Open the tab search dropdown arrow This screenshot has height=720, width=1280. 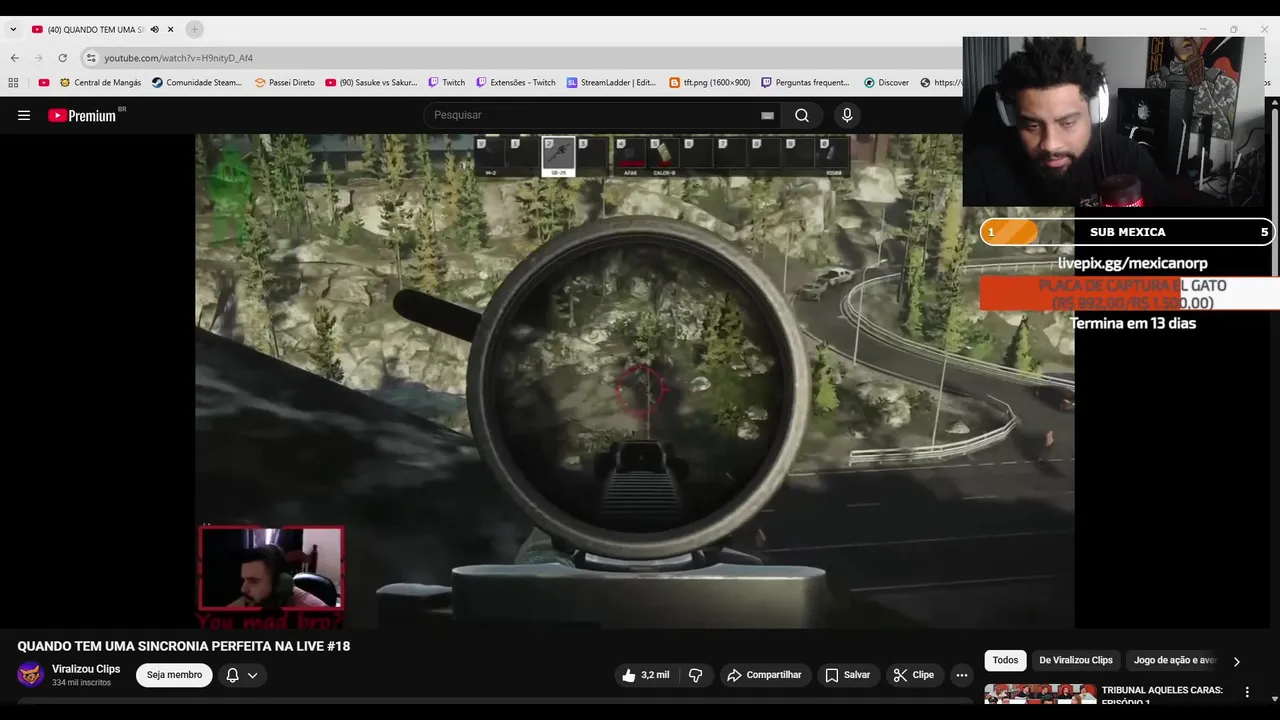tap(13, 30)
